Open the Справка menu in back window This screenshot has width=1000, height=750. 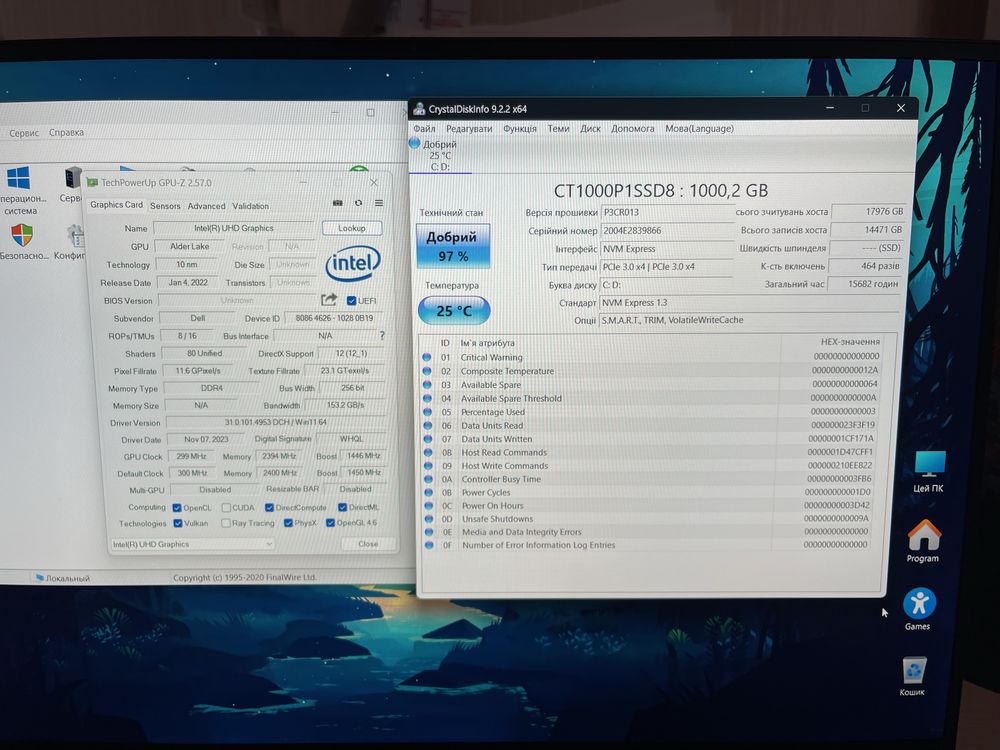(66, 133)
